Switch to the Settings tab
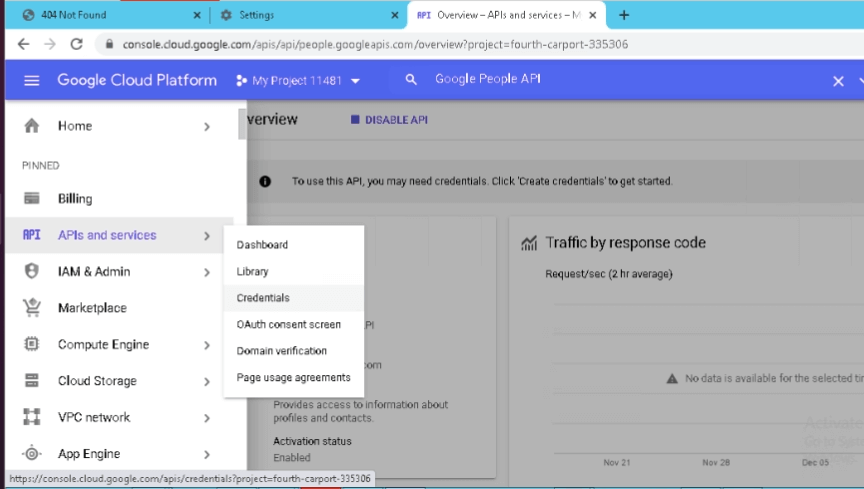The image size is (864, 489). (x=309, y=15)
